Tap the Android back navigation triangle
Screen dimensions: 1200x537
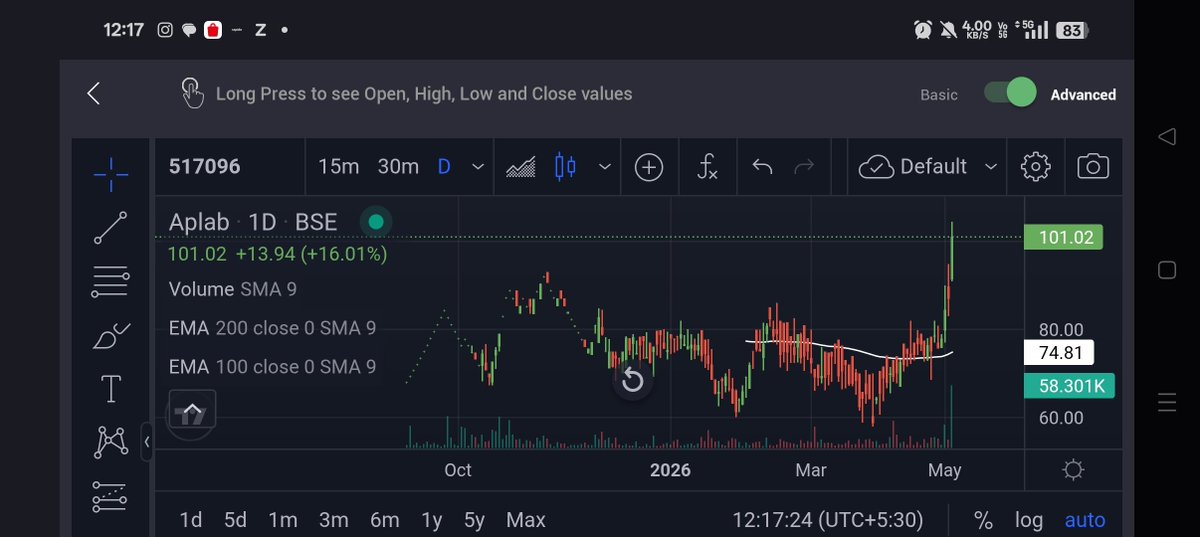(1167, 136)
